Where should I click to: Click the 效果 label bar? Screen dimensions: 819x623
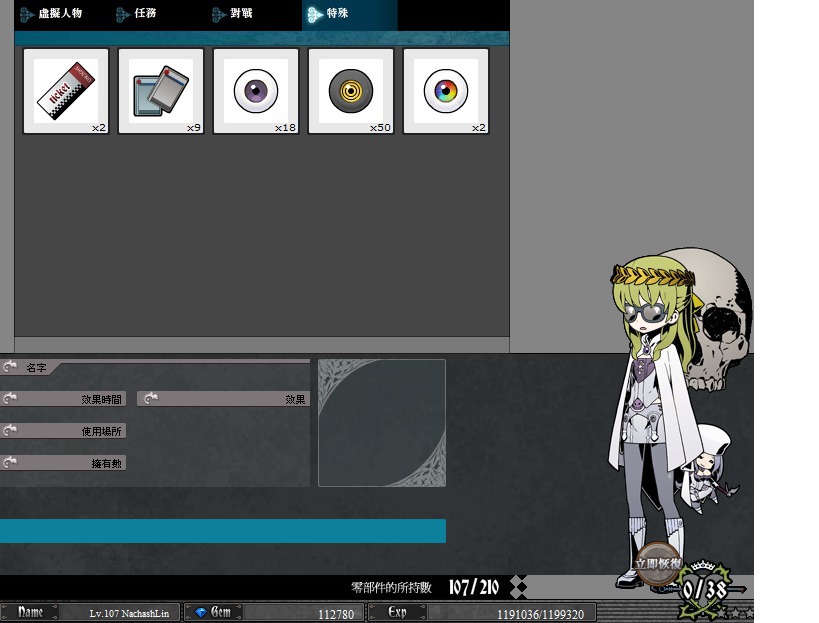[224, 399]
